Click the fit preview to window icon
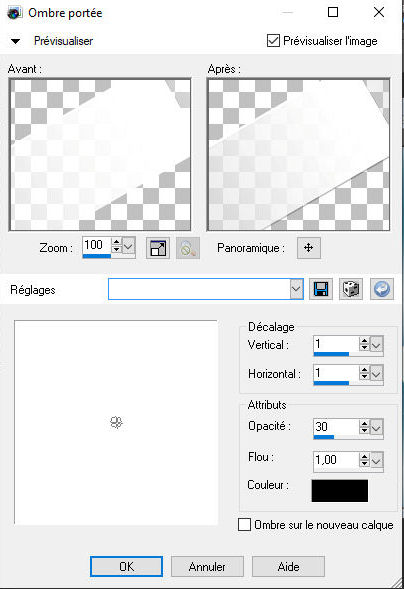Viewport: 404px width, 589px height. click(158, 248)
